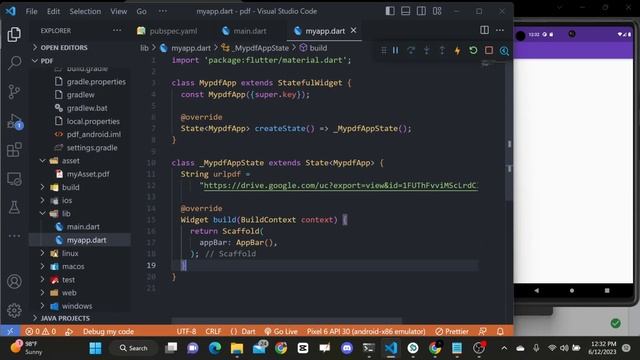
Task: Collapse the PDF project section
Action: tap(42, 61)
